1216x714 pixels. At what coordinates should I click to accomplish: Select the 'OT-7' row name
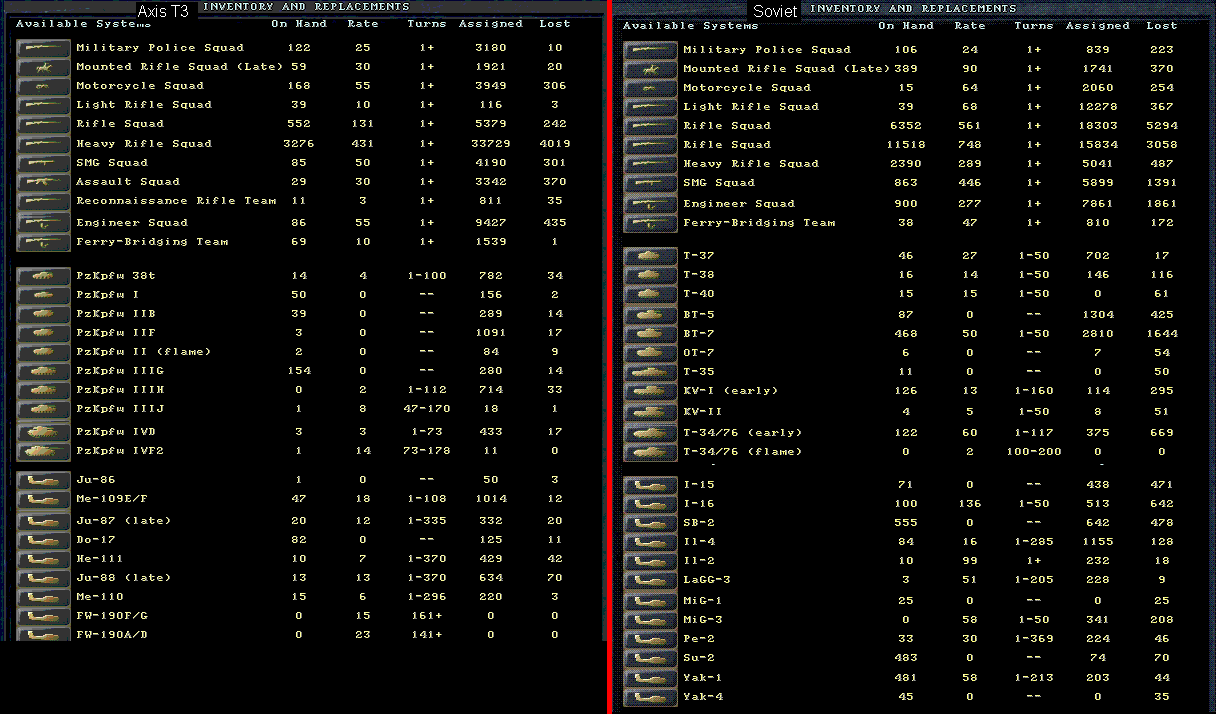point(699,353)
